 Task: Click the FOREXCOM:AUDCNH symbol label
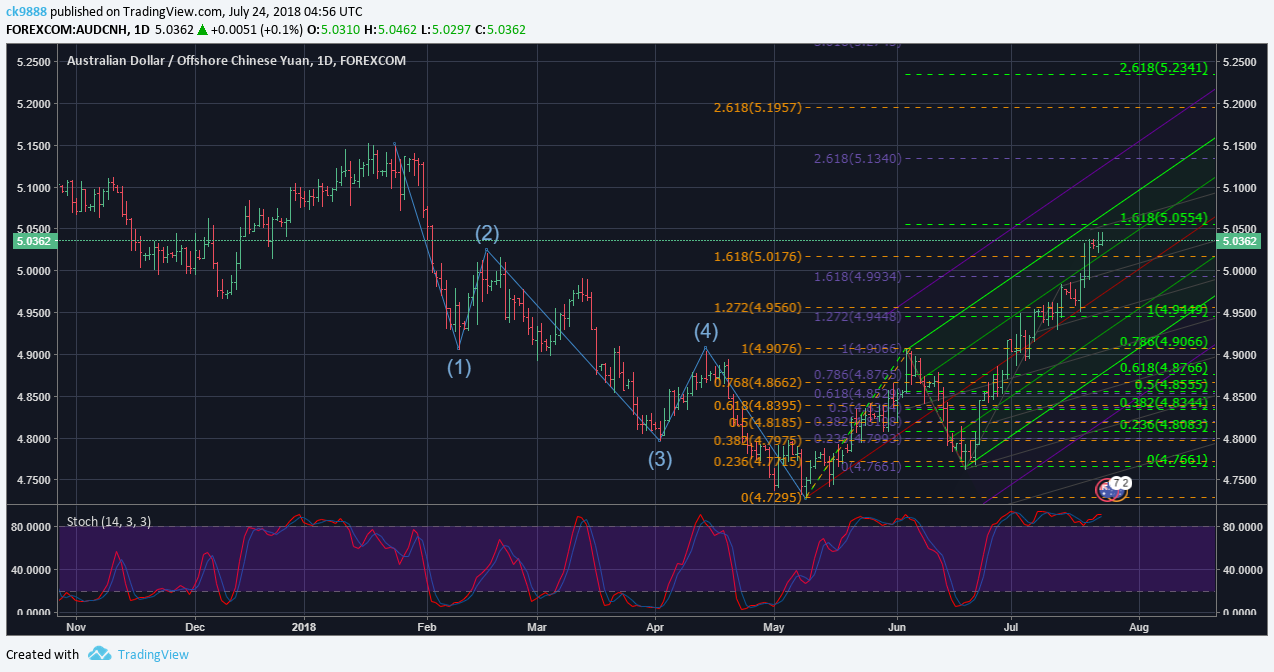coord(66,29)
